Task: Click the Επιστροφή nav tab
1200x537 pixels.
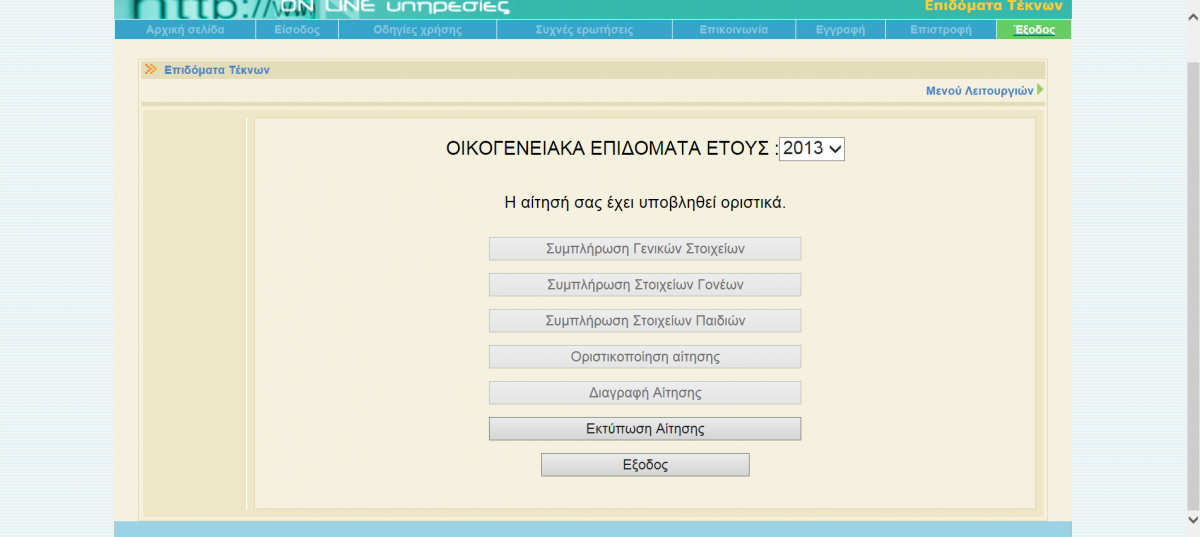Action: click(941, 30)
